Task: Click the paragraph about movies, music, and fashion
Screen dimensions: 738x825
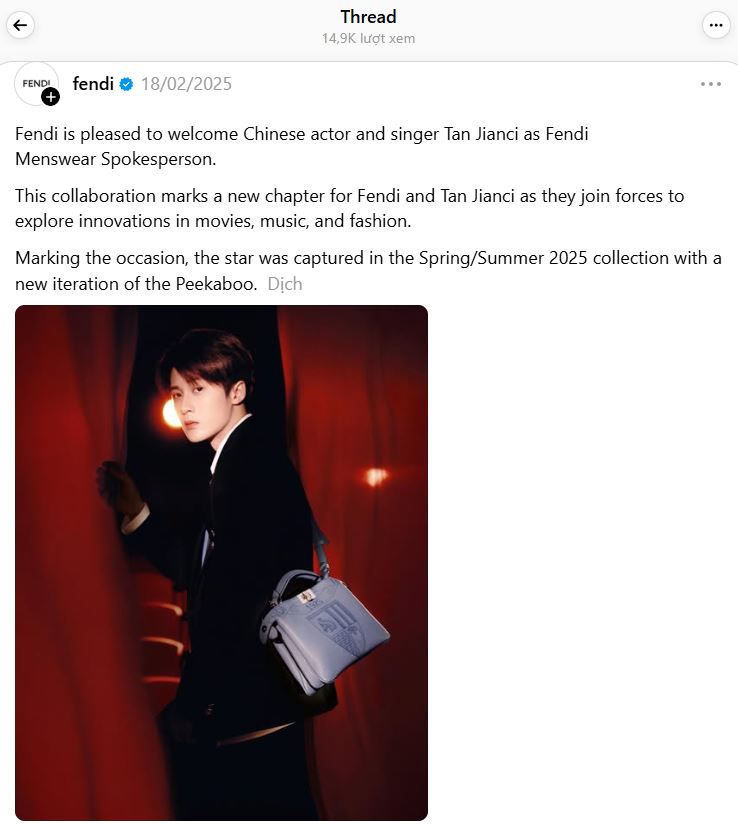Action: (x=349, y=208)
